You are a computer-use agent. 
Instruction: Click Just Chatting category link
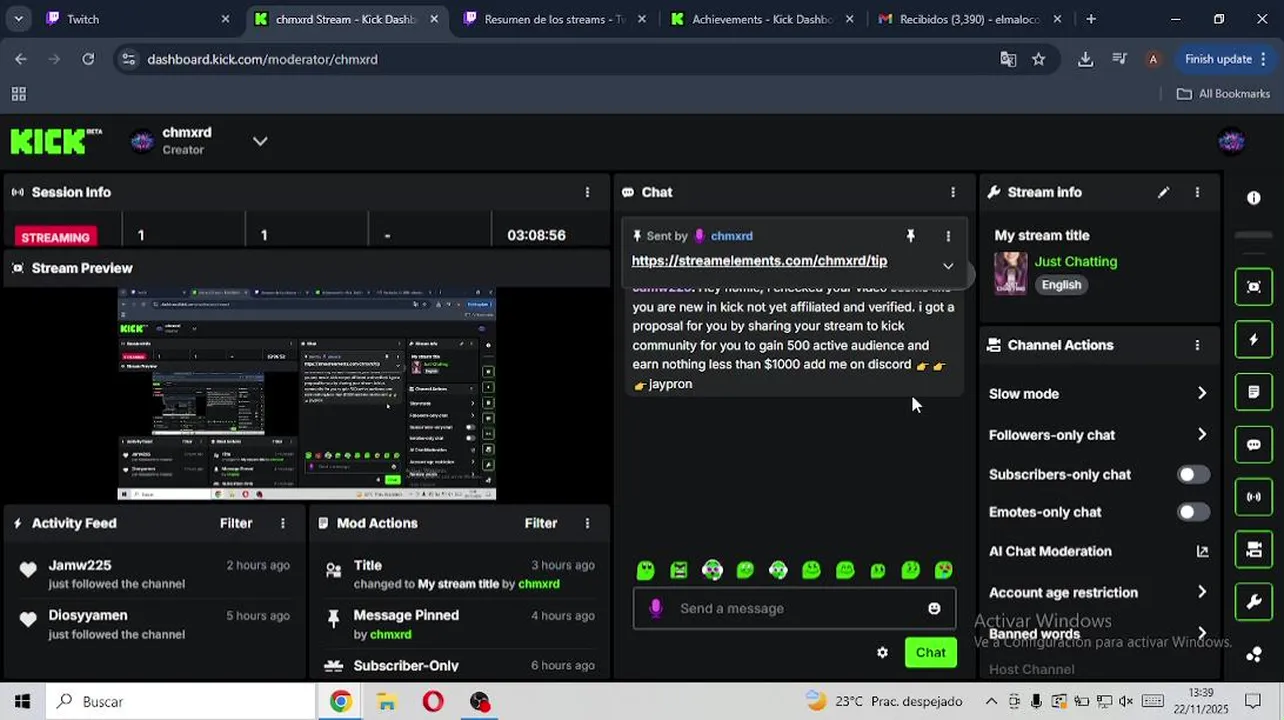click(1075, 262)
